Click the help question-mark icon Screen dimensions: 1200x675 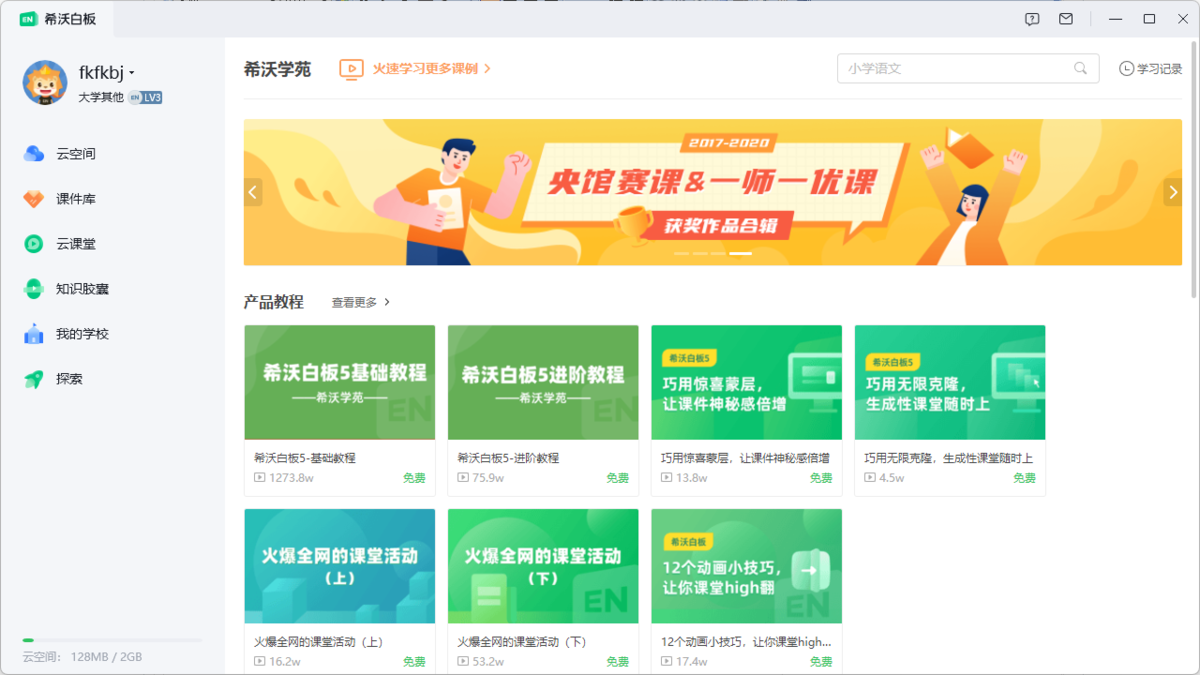pyautogui.click(x=1032, y=19)
